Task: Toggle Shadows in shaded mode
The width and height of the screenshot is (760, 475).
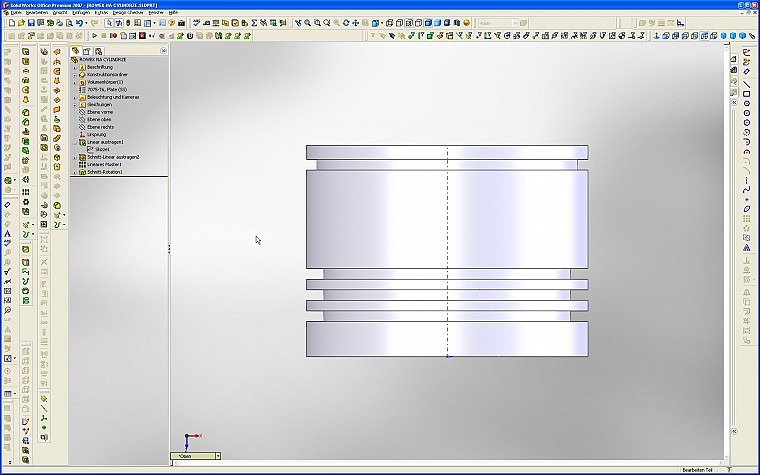Action: tap(446, 23)
